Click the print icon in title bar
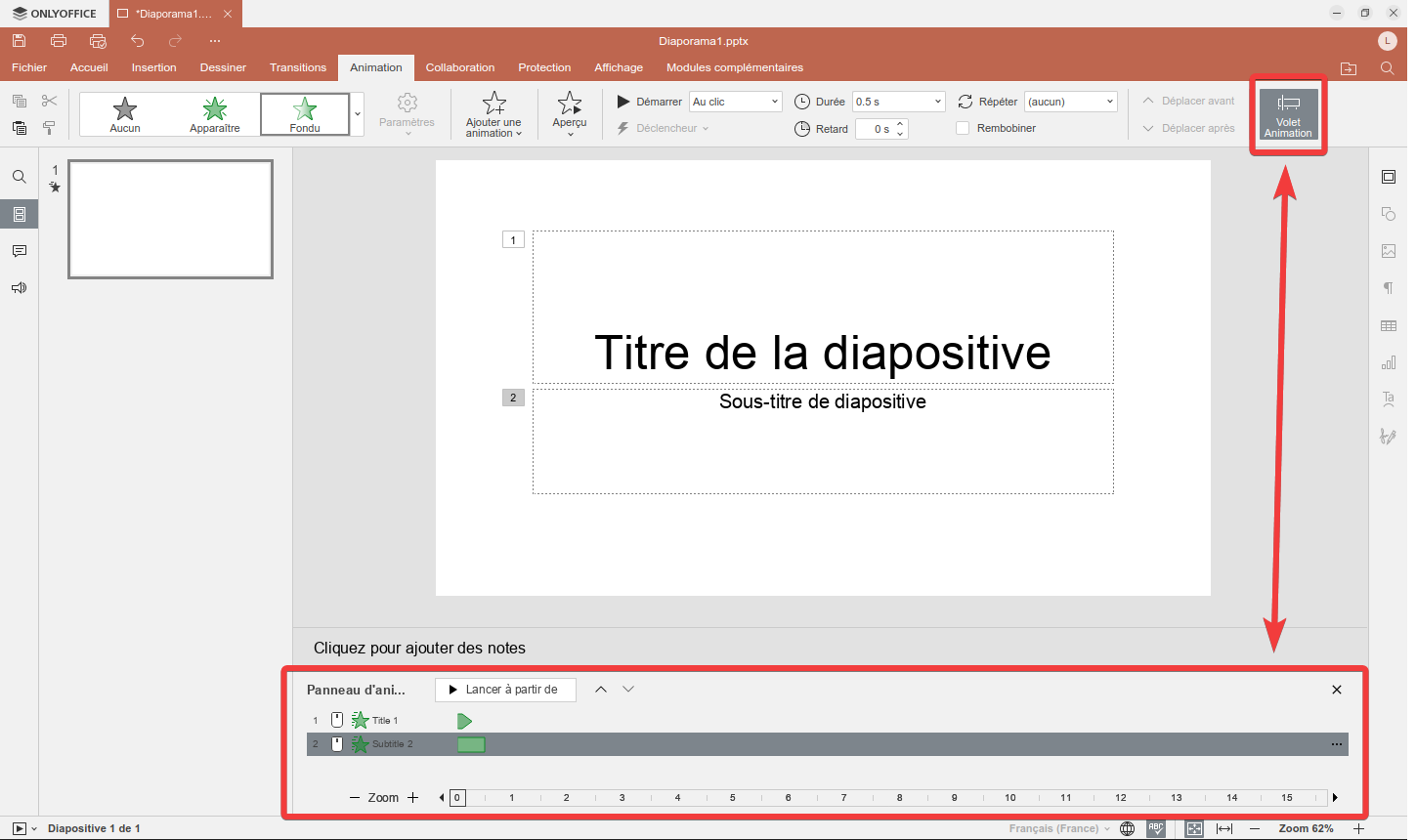Viewport: 1416px width, 840px height. pyautogui.click(x=59, y=41)
